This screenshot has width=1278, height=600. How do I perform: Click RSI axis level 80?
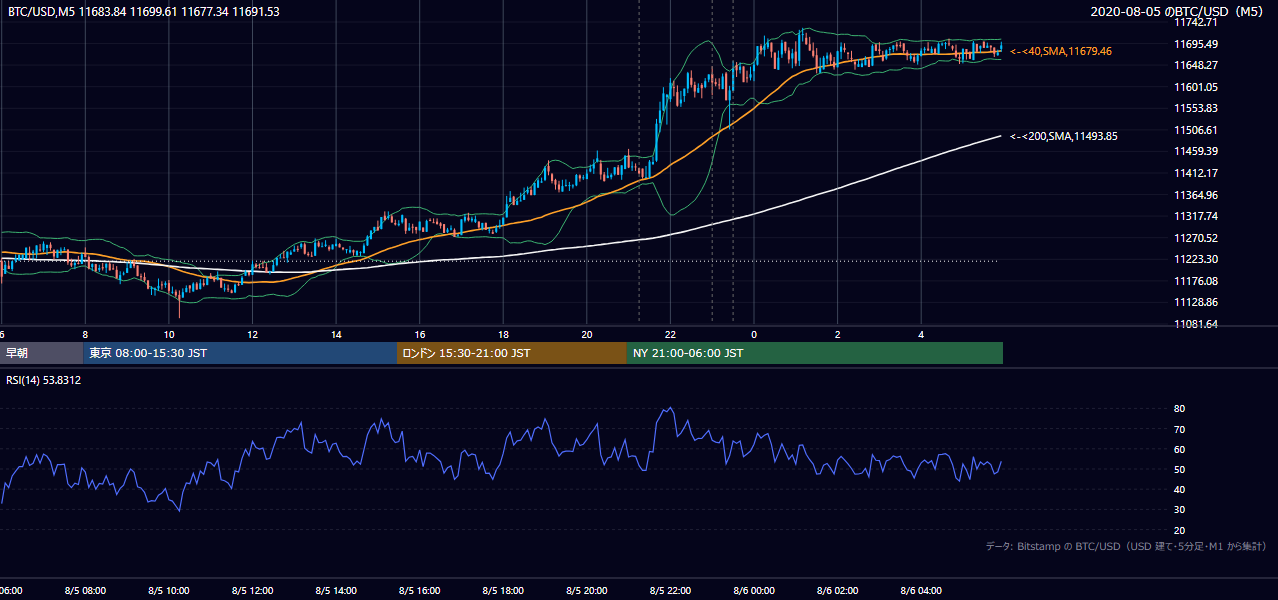[1180, 409]
